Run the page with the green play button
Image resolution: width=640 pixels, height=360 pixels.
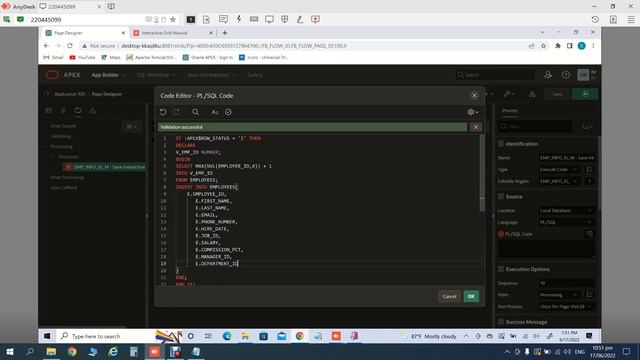pyautogui.click(x=585, y=94)
